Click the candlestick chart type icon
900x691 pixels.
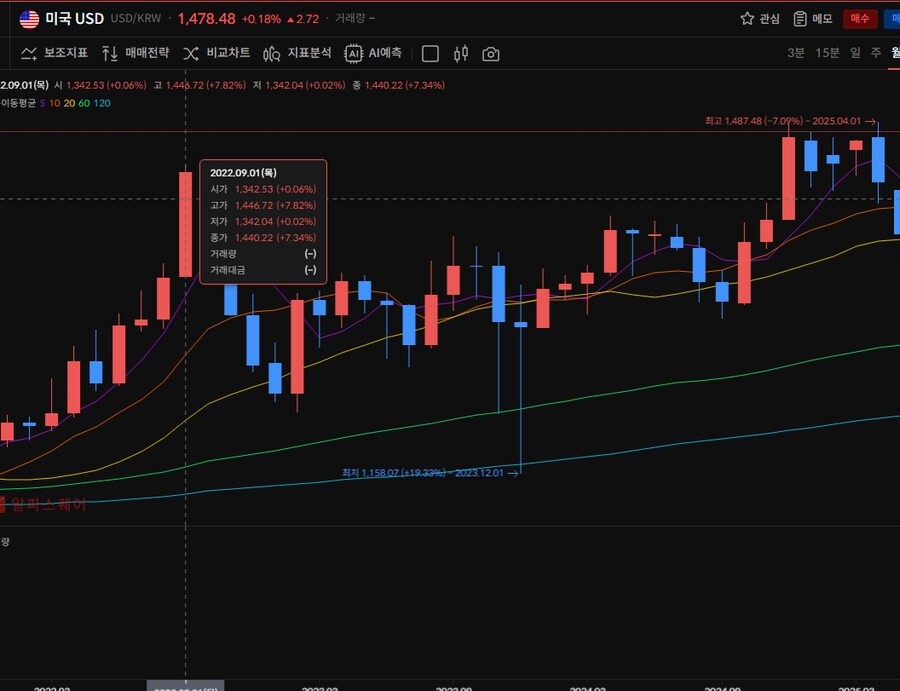coord(461,53)
